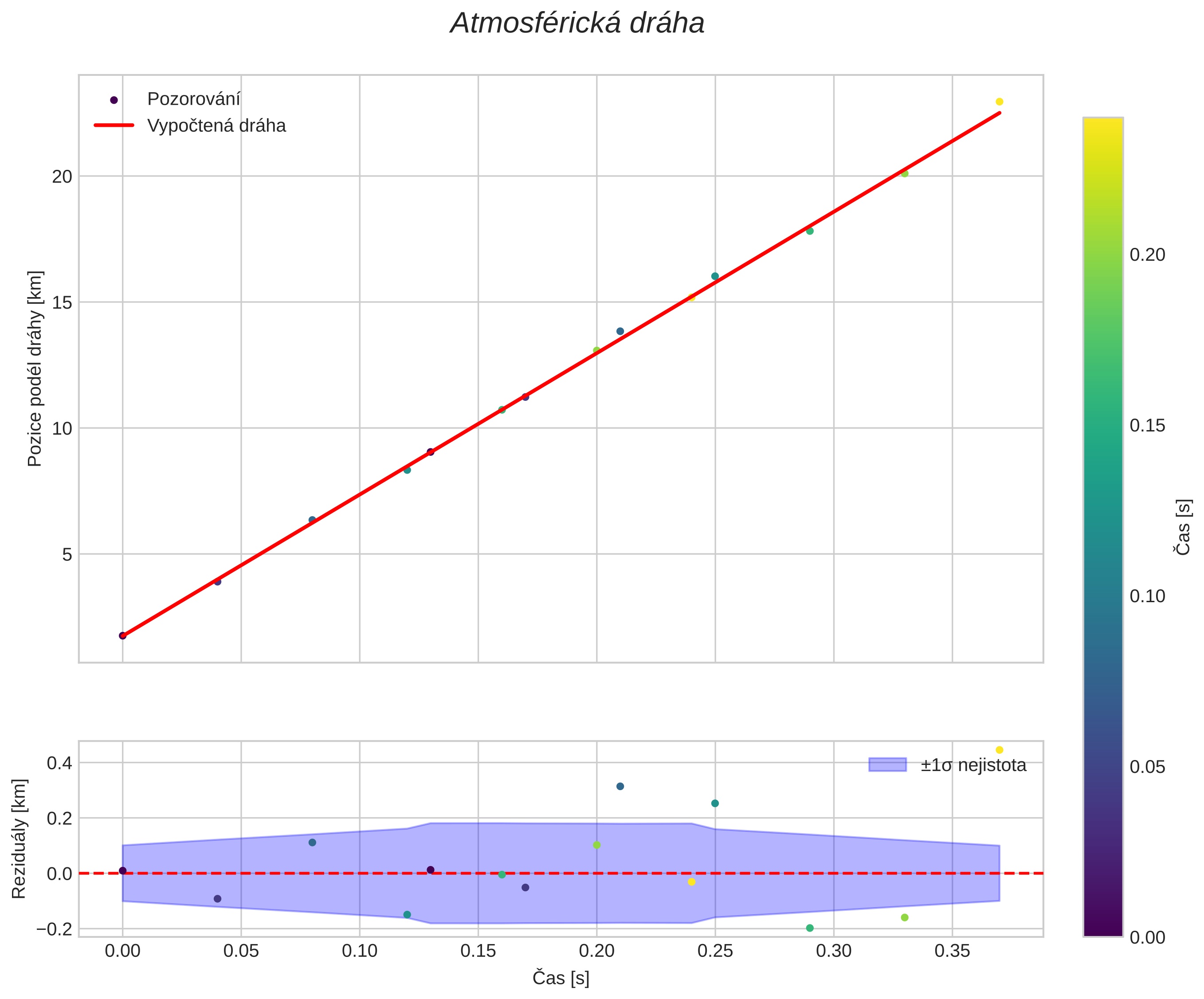Click the Vypočtená dráha legend label text
Image resolution: width=1204 pixels, height=999 pixels.
point(216,125)
